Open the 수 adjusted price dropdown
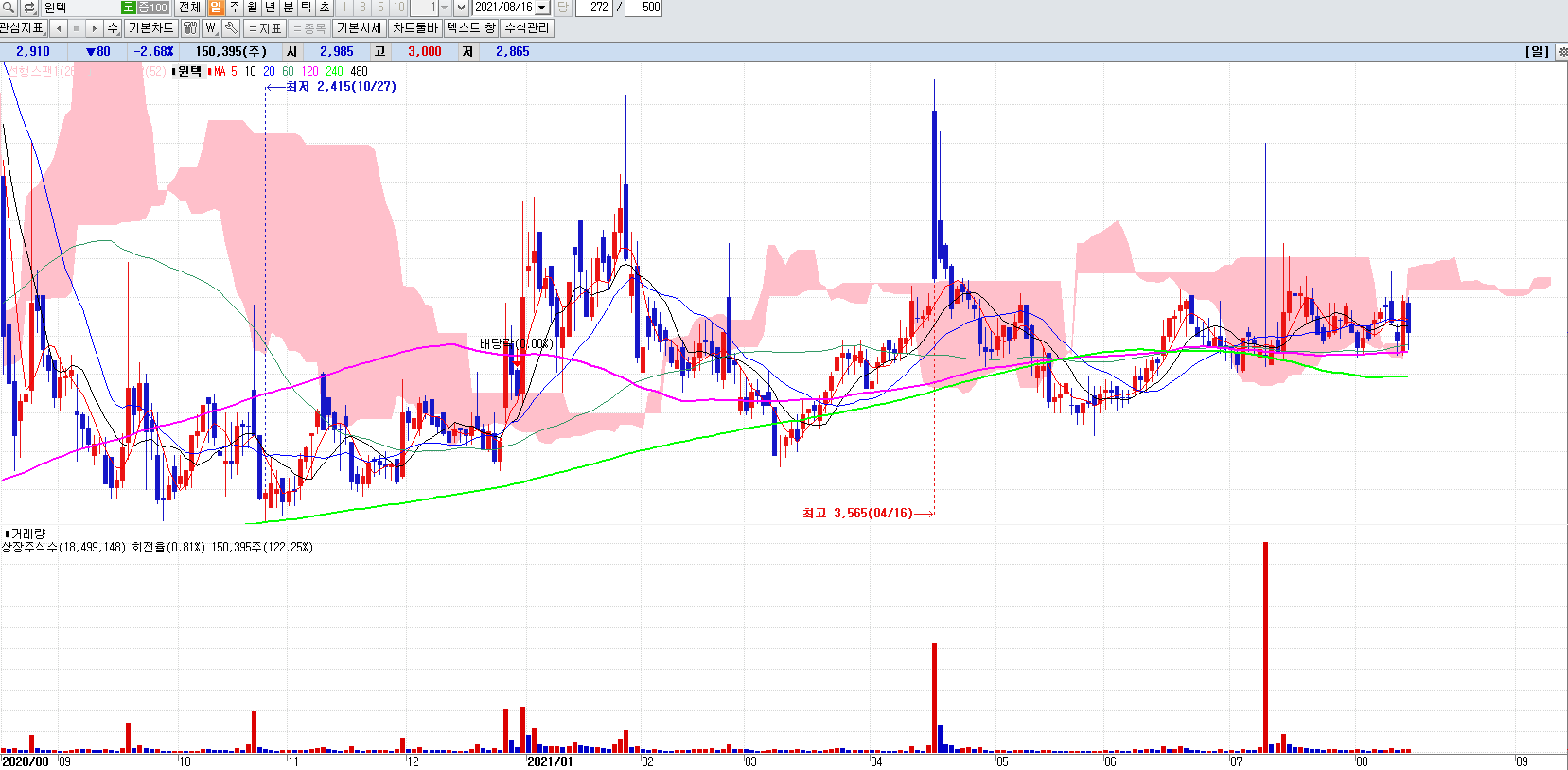Image resolution: width=1568 pixels, height=770 pixels. [113, 28]
